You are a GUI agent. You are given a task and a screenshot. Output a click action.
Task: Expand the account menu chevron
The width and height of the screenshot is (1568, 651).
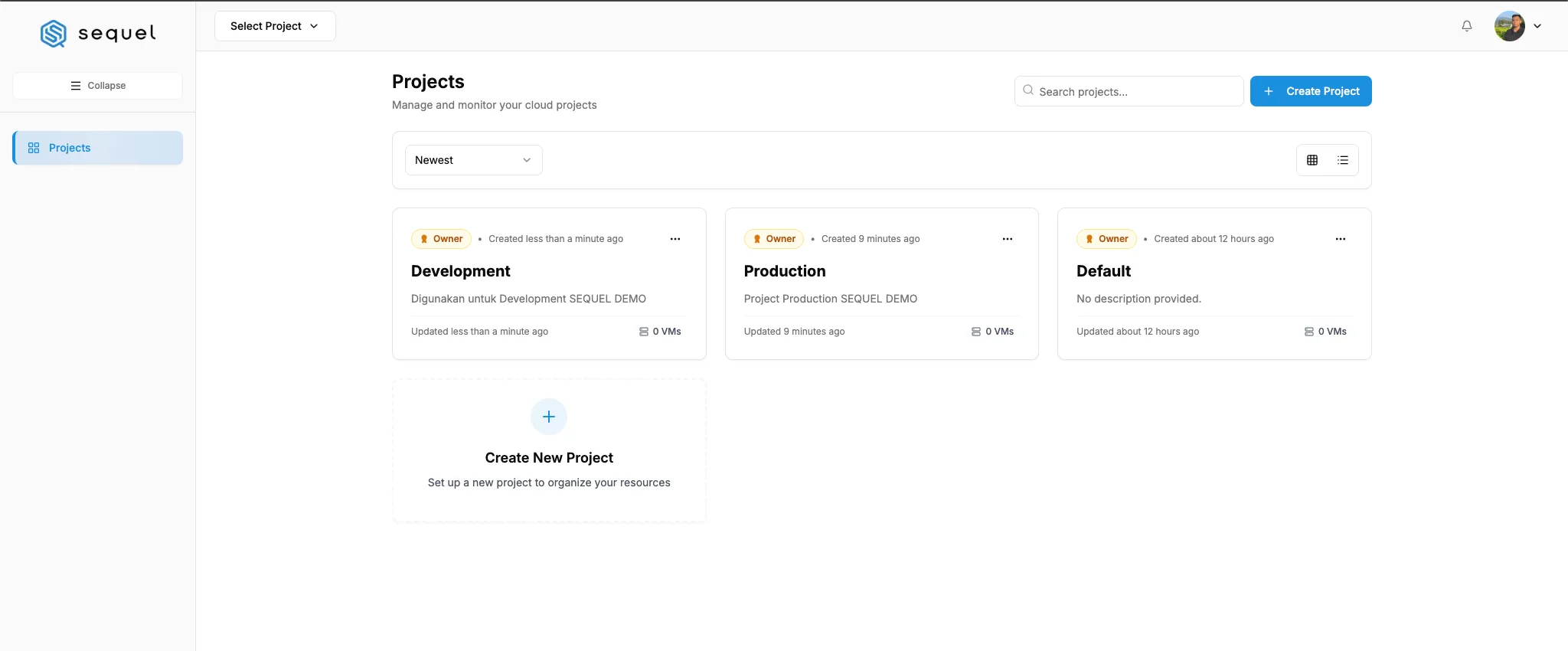1537,26
